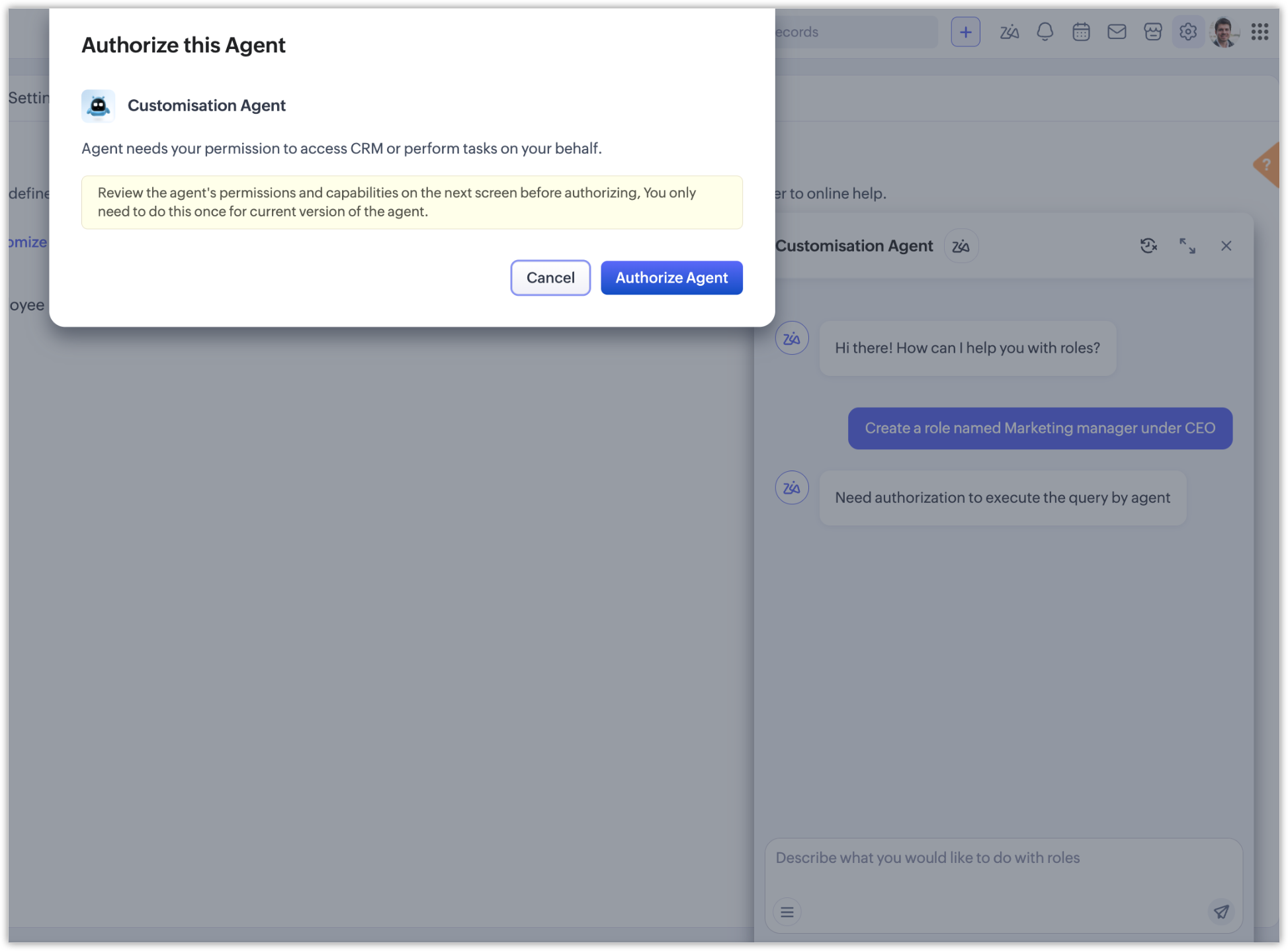Click 'Authorize this Agent' dialog title
This screenshot has height=951, width=1288.
[x=183, y=45]
